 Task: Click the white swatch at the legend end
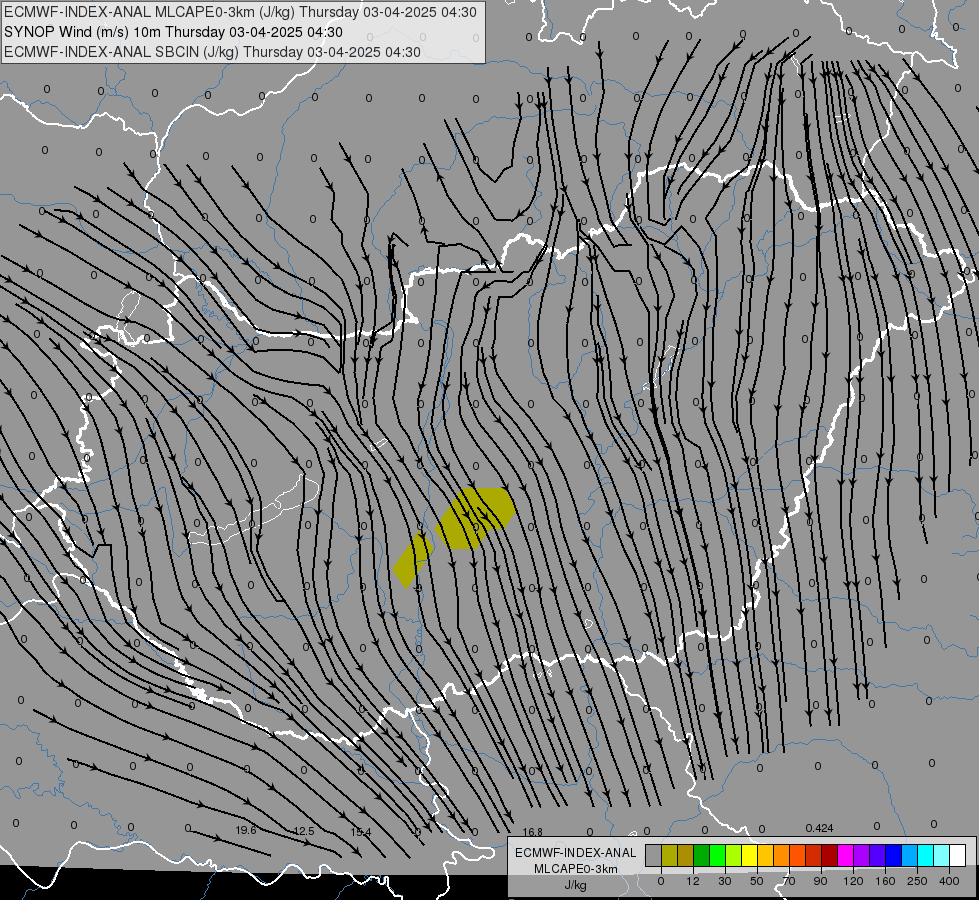click(x=958, y=855)
